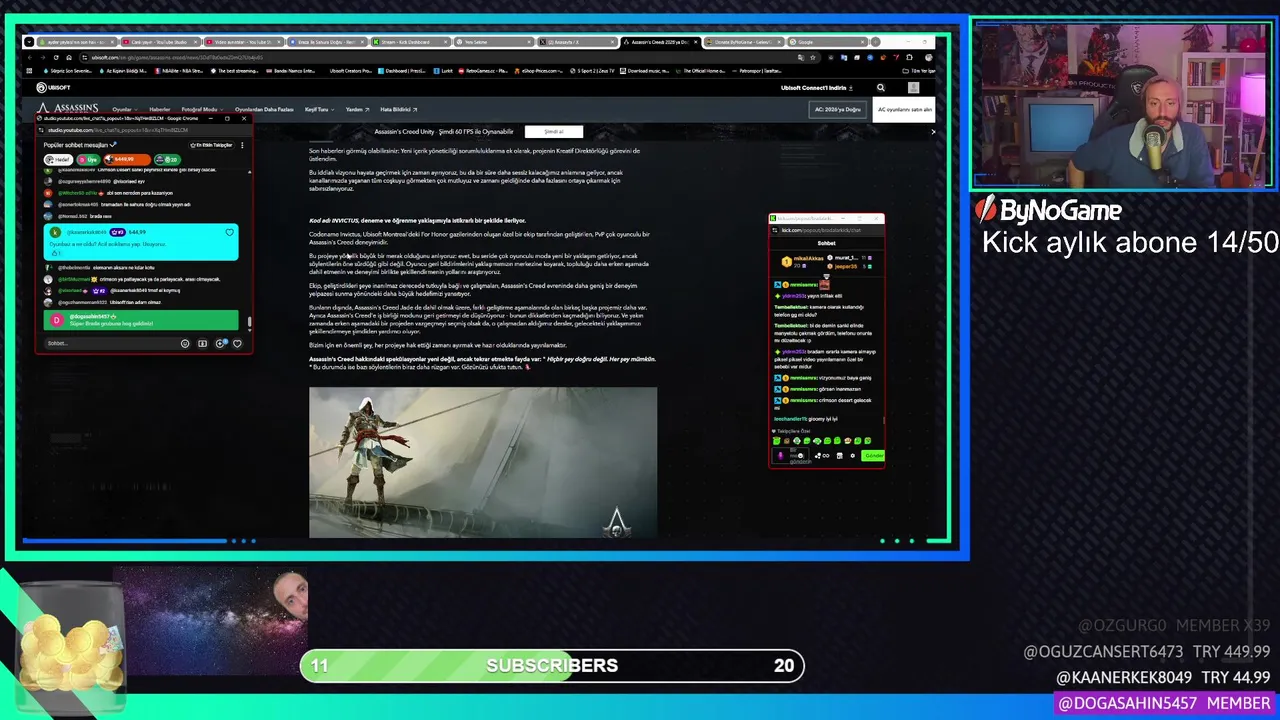Expand the Keşif Turu dropdown
This screenshot has height=720, width=1280.
[319, 109]
